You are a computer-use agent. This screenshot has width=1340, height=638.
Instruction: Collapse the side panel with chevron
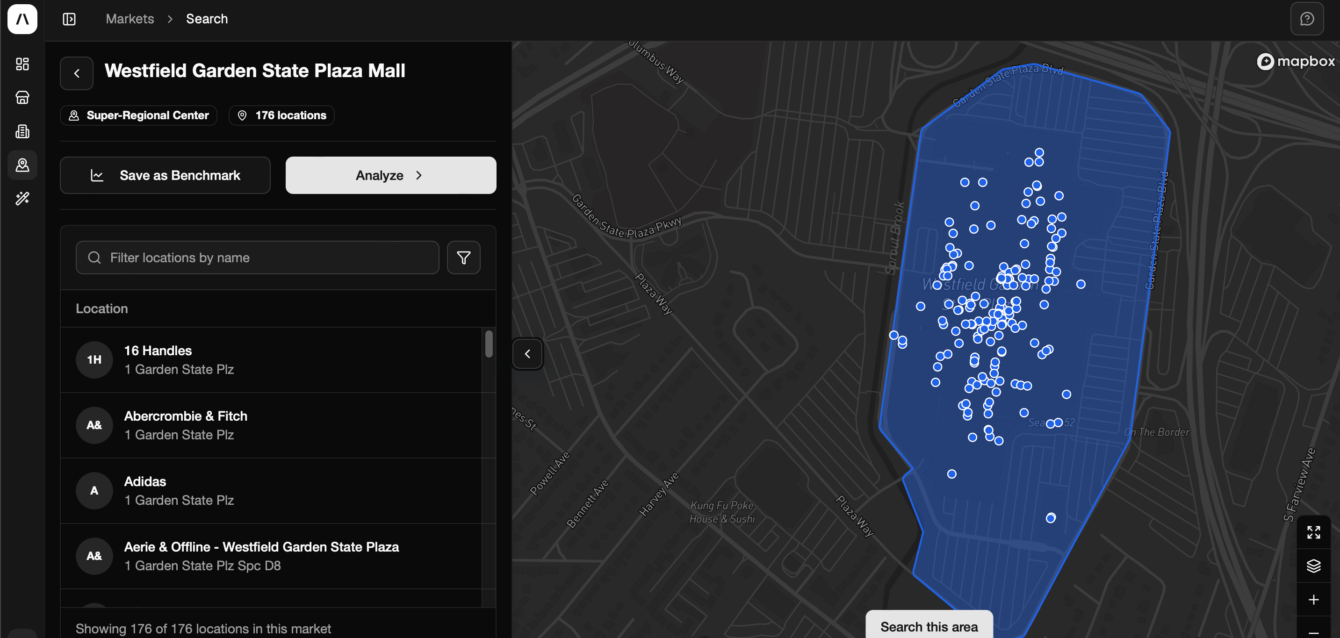pyautogui.click(x=528, y=353)
